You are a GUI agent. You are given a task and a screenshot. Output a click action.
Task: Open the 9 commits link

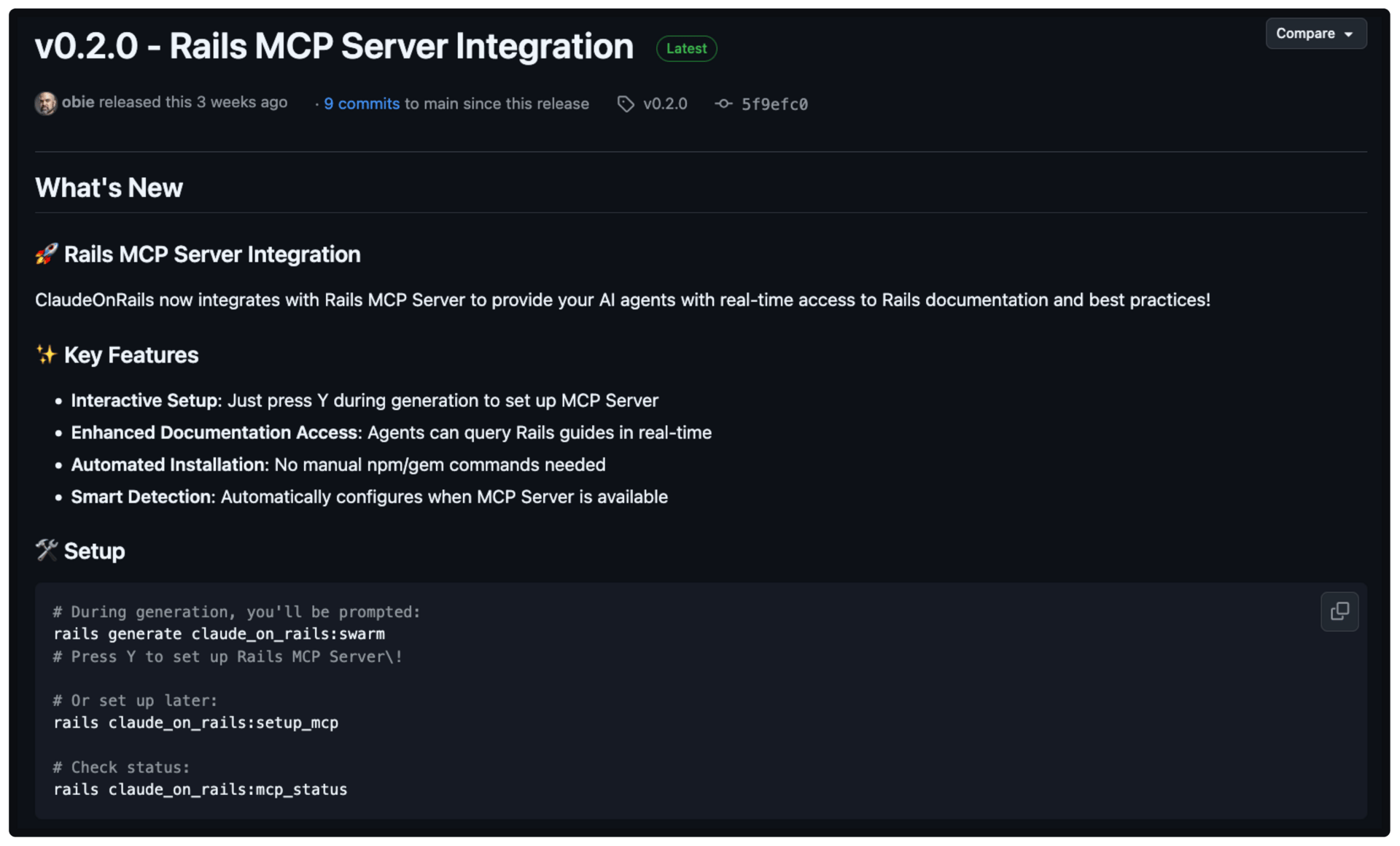(x=362, y=104)
